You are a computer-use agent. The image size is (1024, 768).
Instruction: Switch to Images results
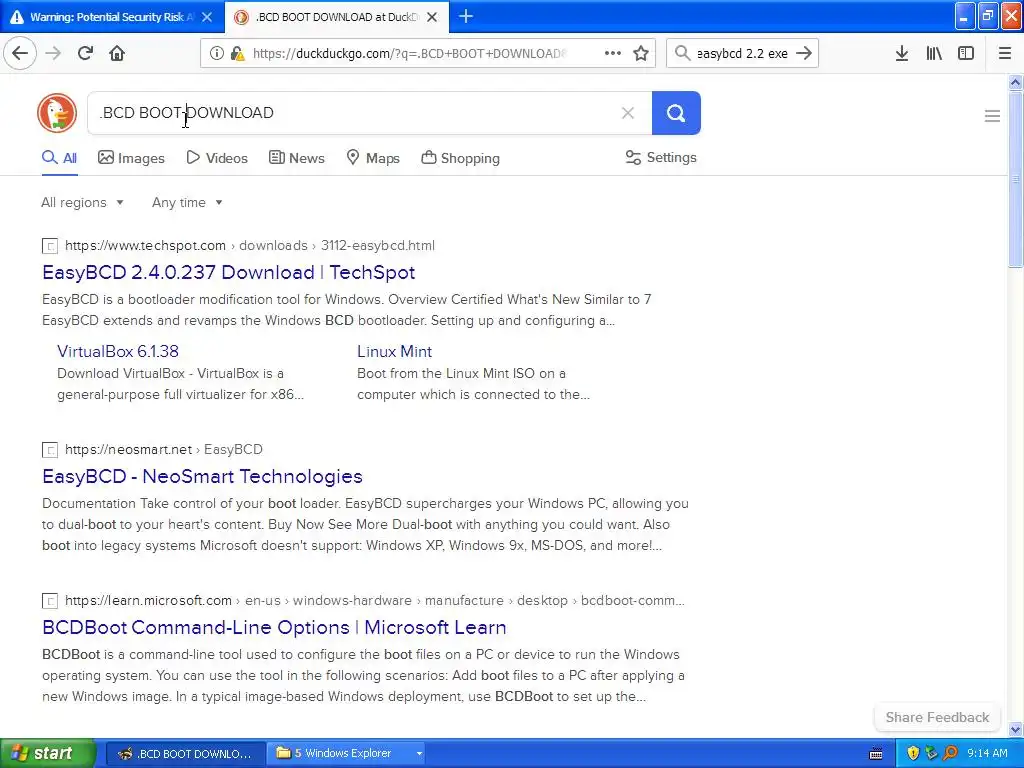[x=131, y=158]
